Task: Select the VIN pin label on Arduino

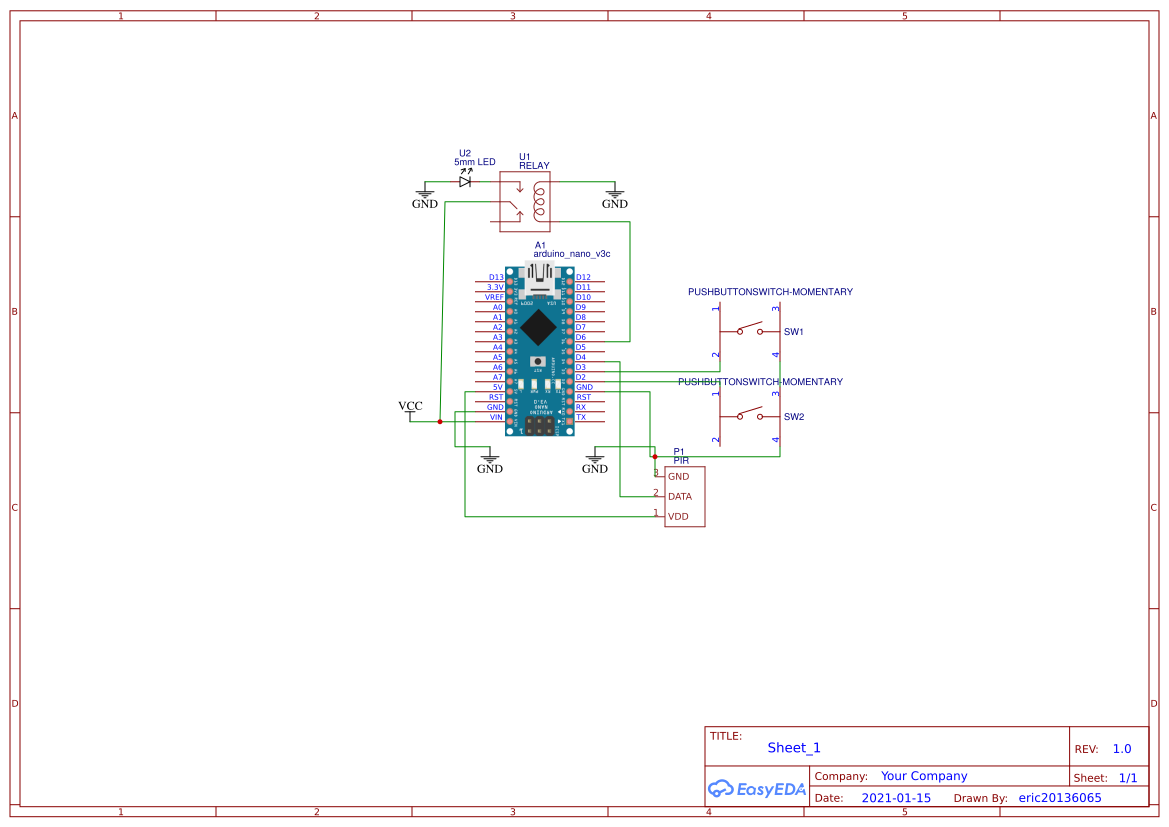Action: click(496, 417)
